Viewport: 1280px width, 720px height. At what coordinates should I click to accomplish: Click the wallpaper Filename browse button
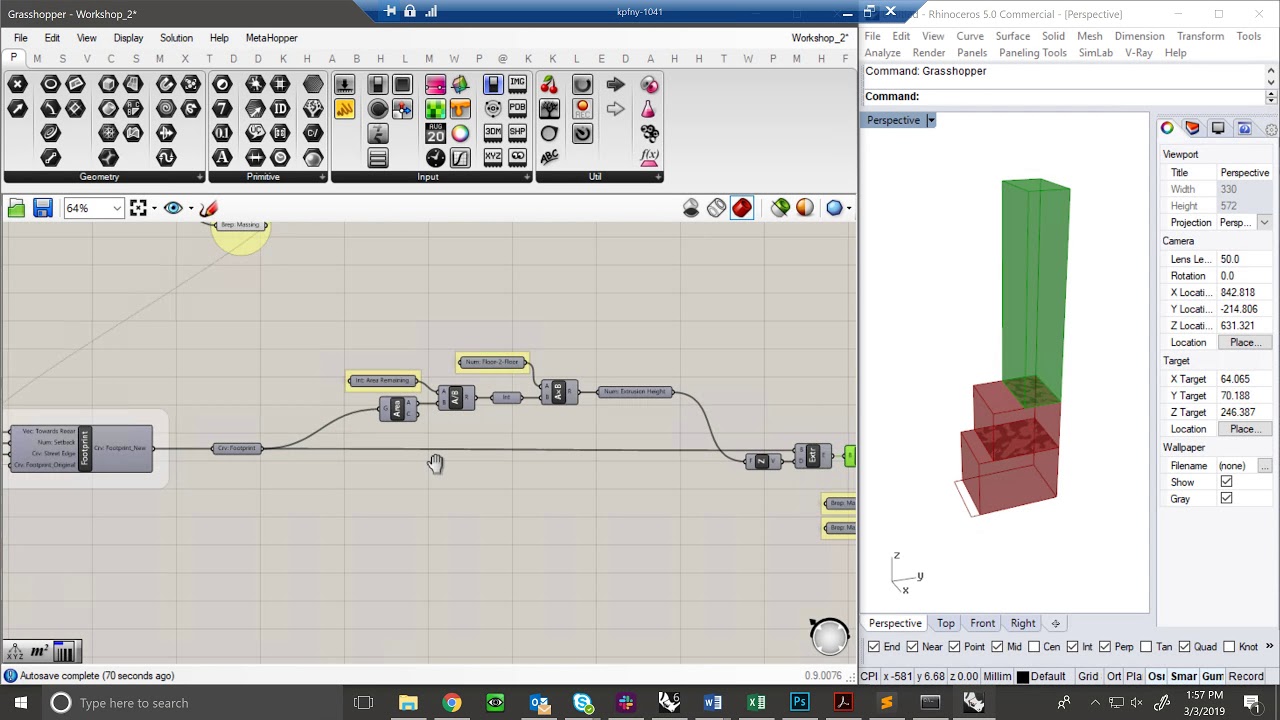[1264, 466]
